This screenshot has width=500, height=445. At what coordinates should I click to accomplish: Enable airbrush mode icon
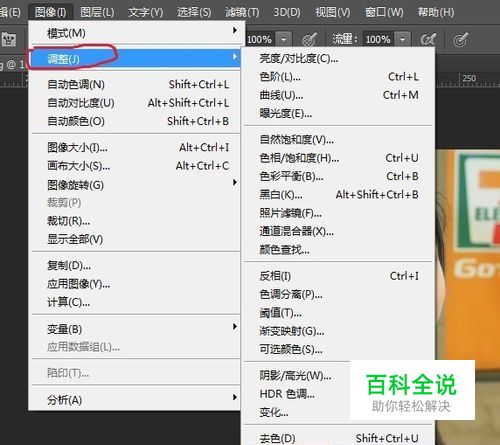428,39
